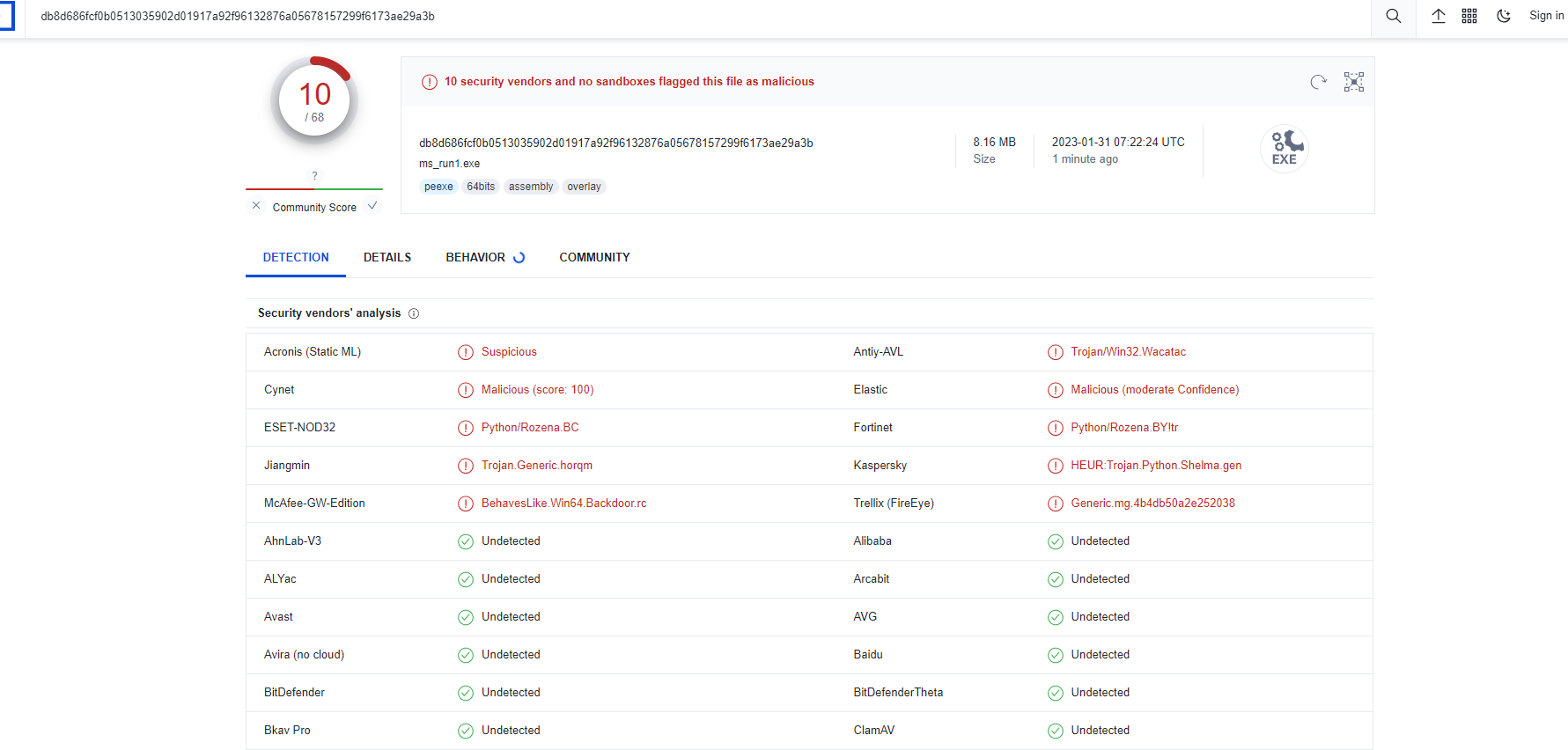Click info icon beside Security vendors' analysis
Viewport: 1568px width, 750px height.
(414, 313)
